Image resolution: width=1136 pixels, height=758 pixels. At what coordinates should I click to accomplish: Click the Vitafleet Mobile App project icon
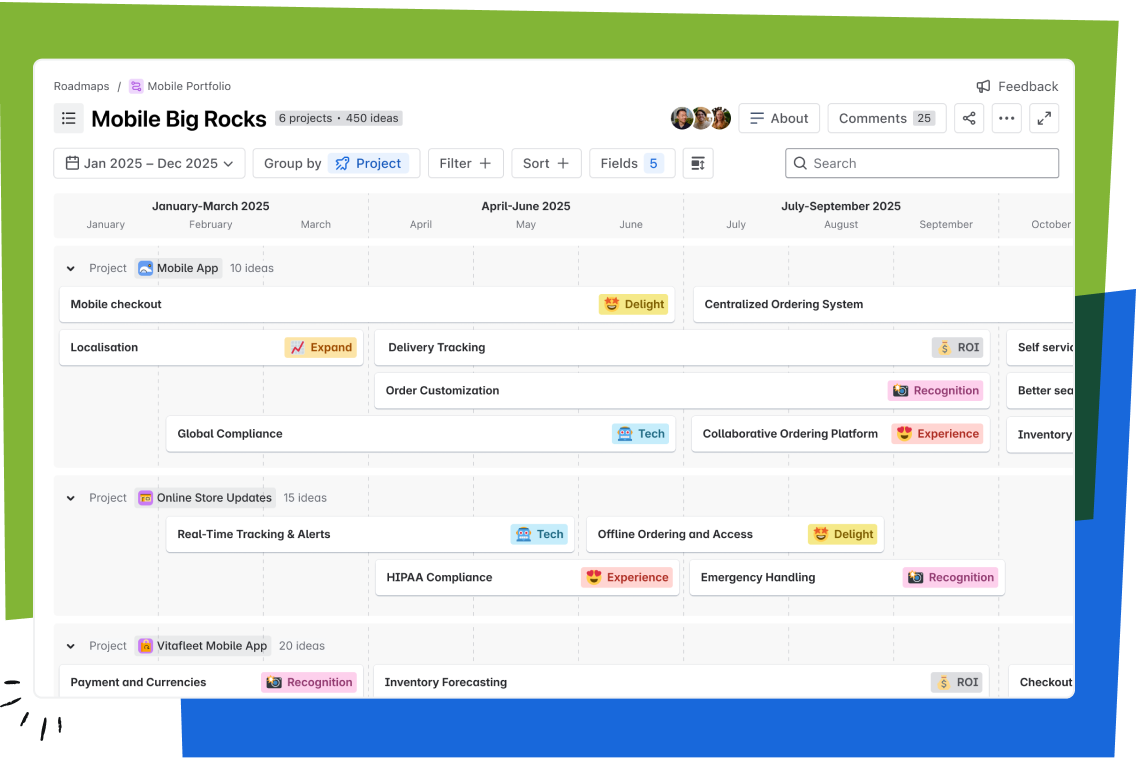[146, 646]
